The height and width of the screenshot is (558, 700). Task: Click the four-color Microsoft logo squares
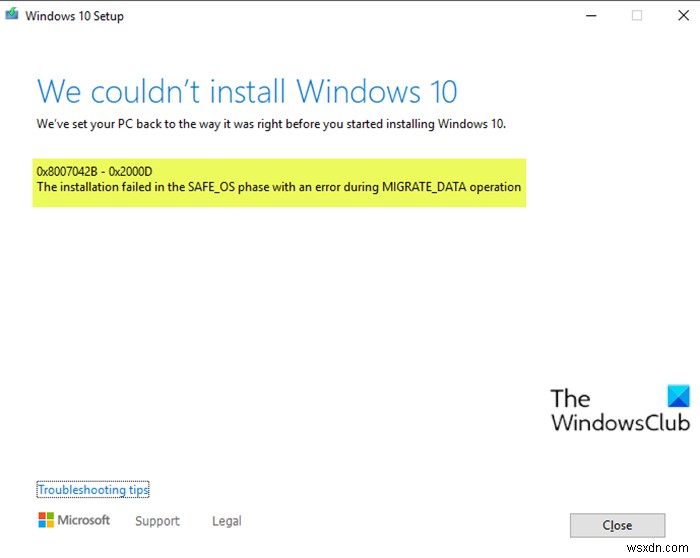pyautogui.click(x=46, y=520)
